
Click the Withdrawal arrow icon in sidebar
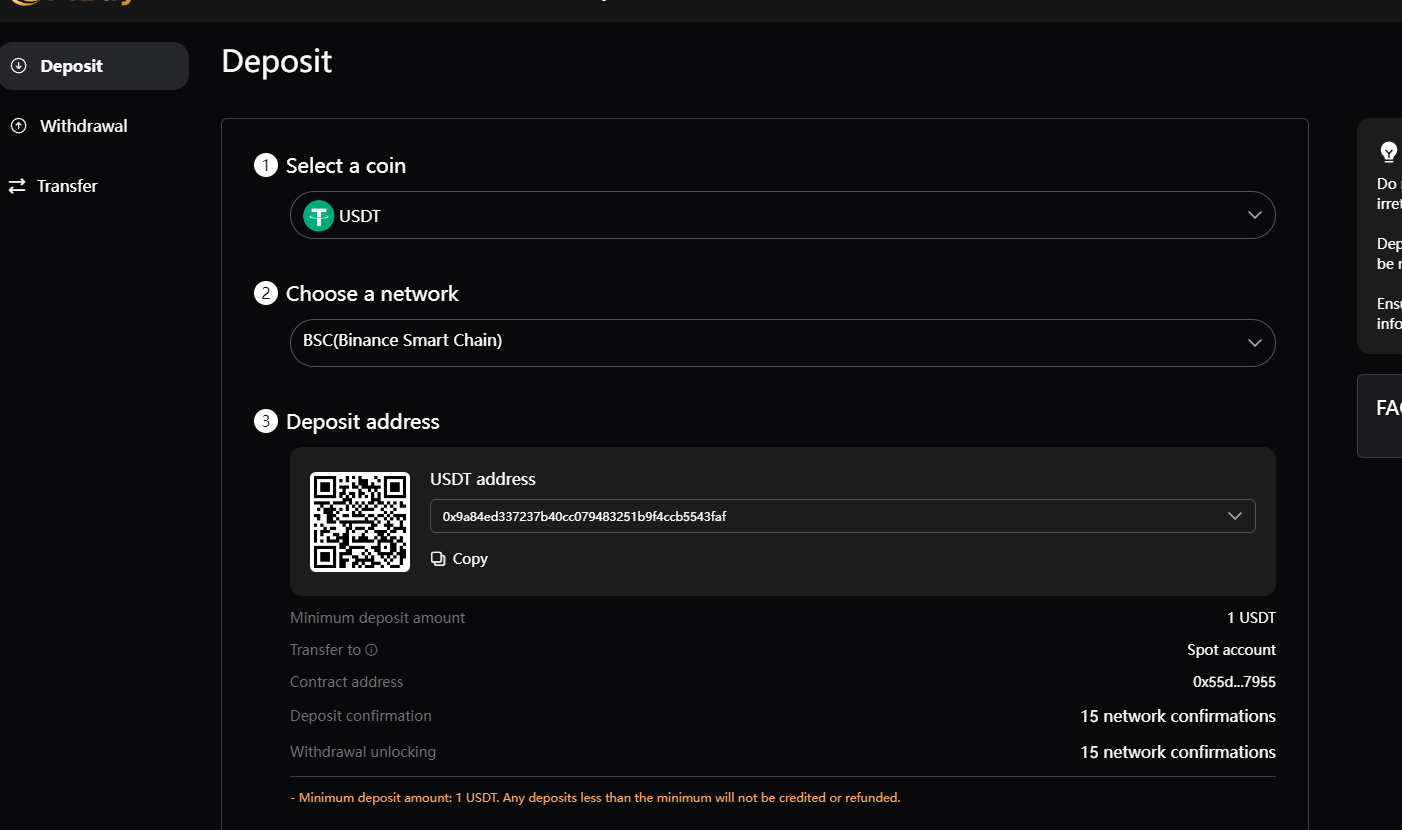click(18, 126)
